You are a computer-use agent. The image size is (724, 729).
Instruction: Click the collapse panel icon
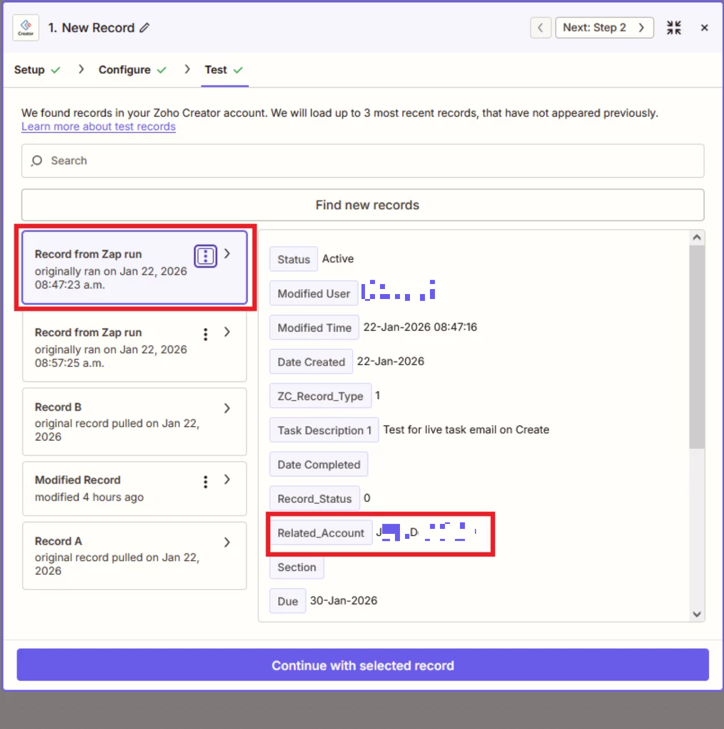(x=674, y=28)
